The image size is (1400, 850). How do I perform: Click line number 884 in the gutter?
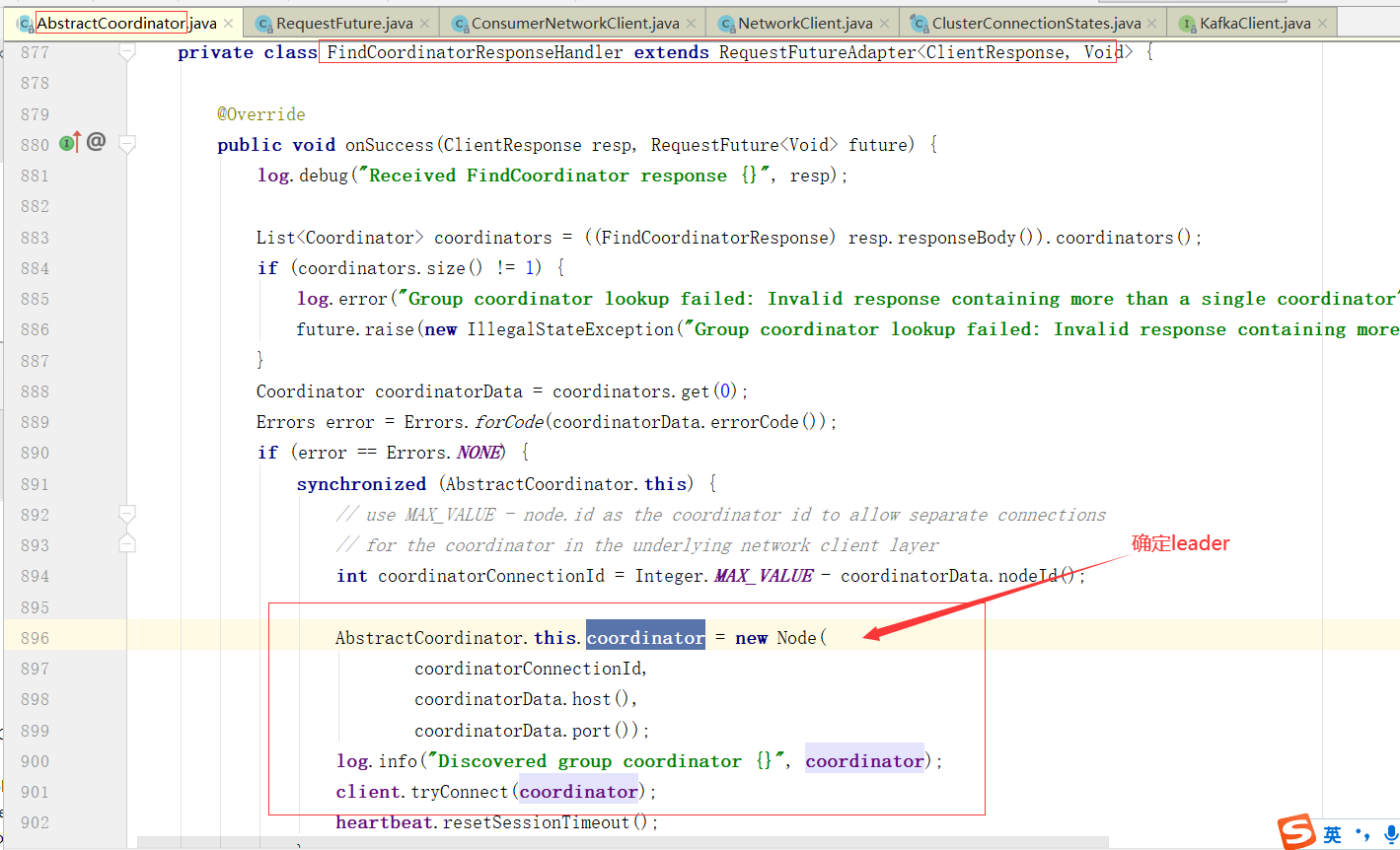35,268
